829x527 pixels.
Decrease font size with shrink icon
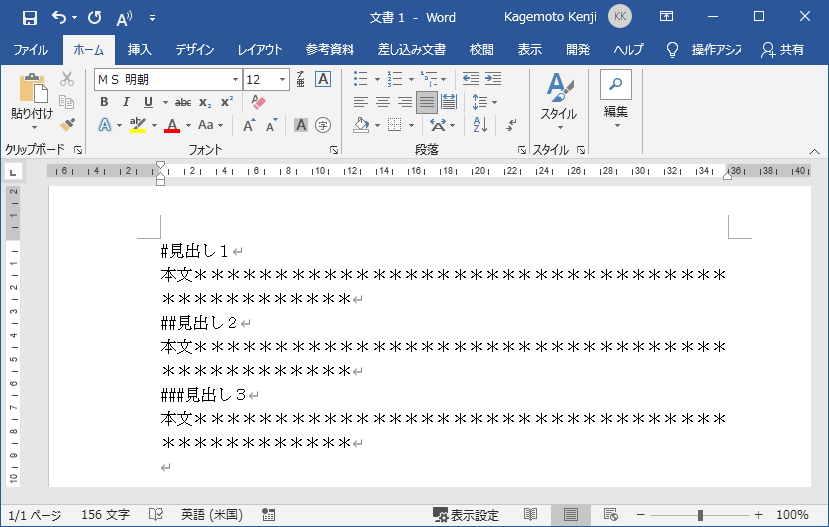point(272,125)
